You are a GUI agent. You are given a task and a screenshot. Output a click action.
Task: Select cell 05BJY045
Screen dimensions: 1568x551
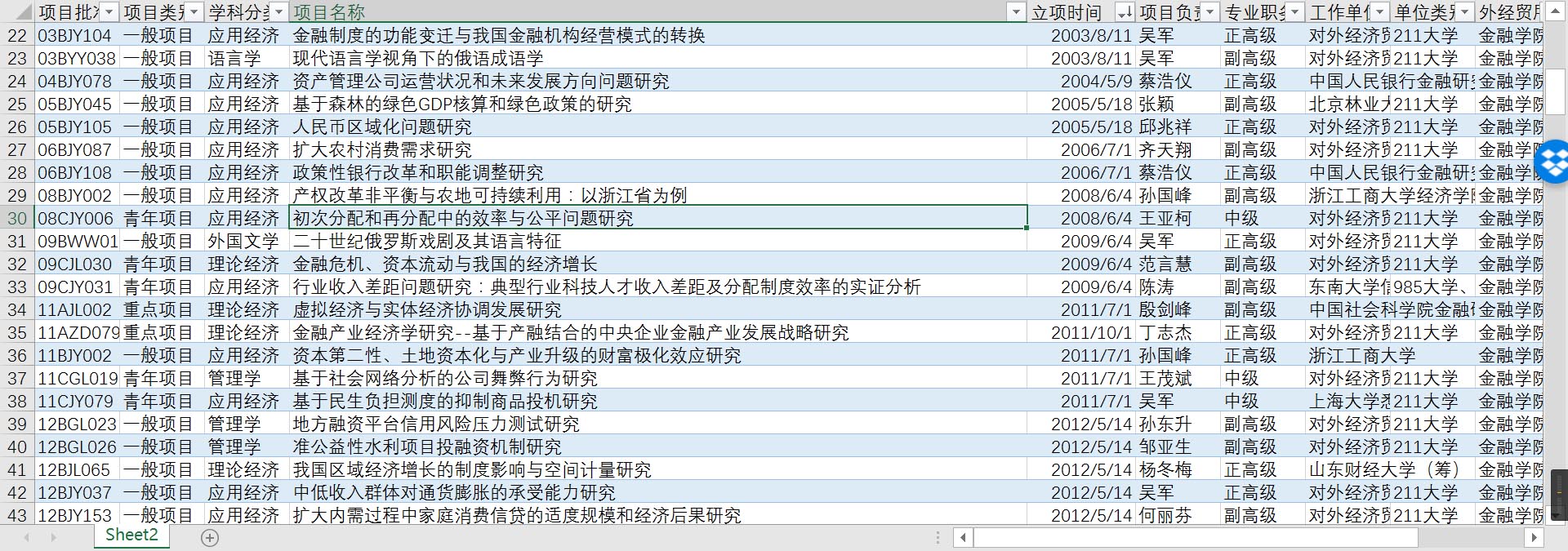pos(76,104)
